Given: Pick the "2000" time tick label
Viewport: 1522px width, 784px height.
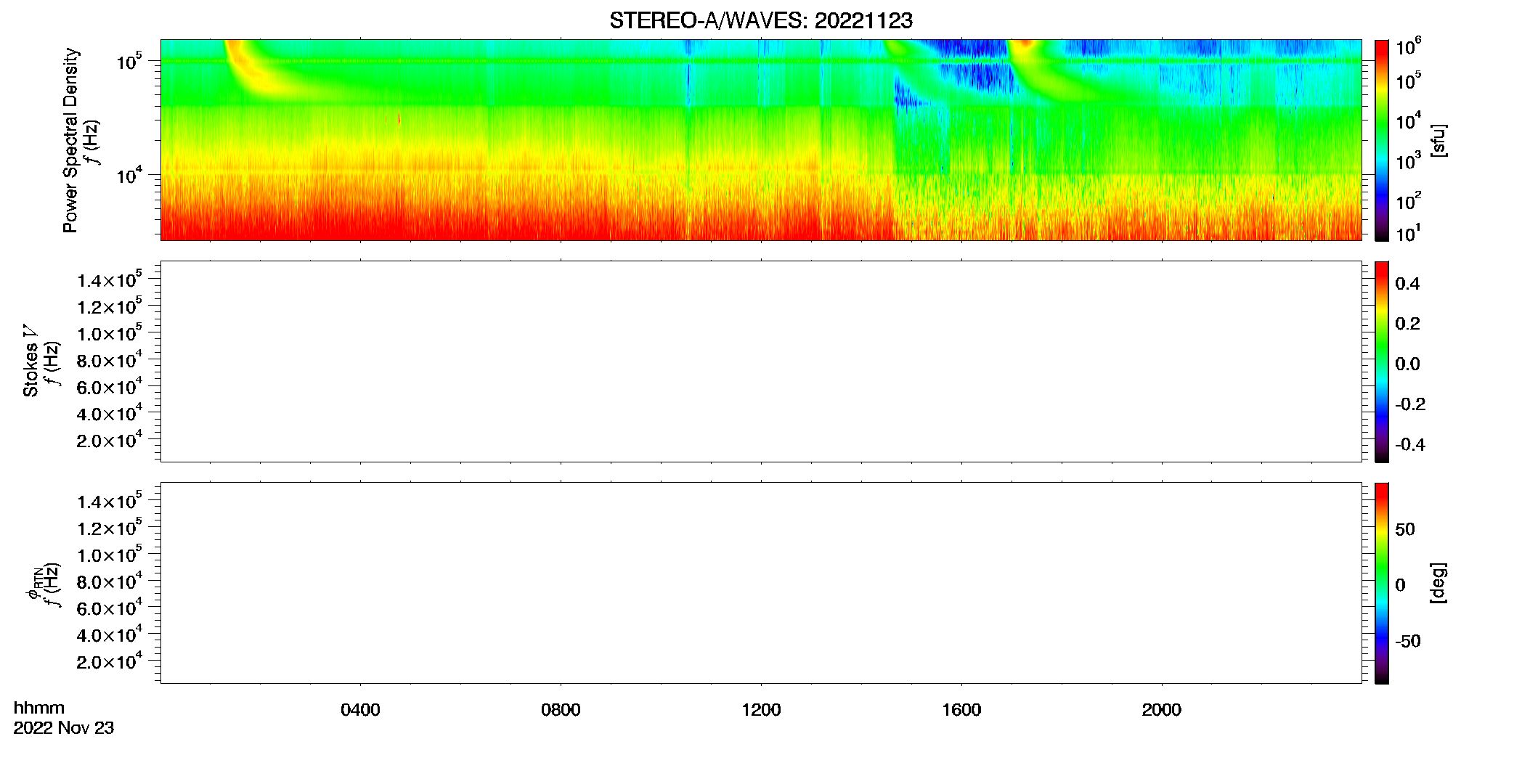Looking at the screenshot, I should pos(1162,710).
